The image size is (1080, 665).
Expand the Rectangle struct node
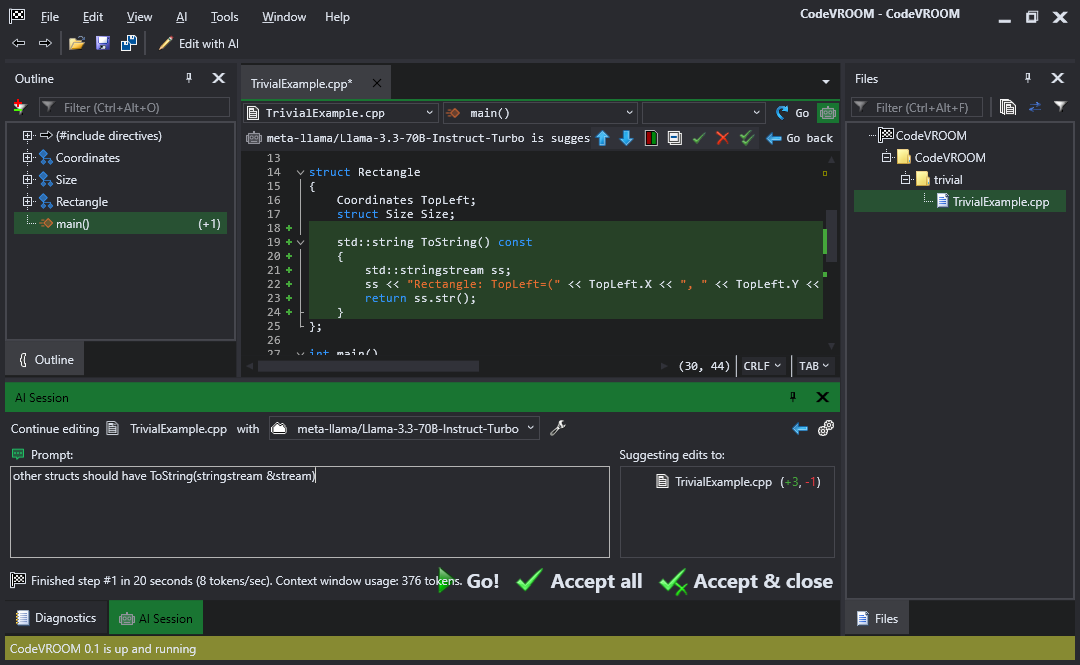tap(28, 202)
